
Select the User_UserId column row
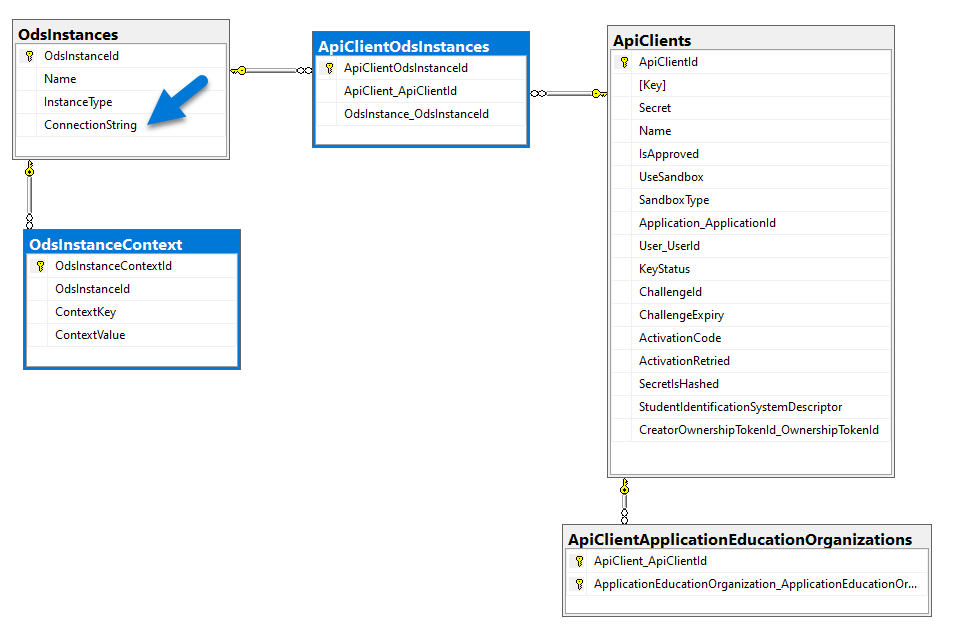coord(751,246)
